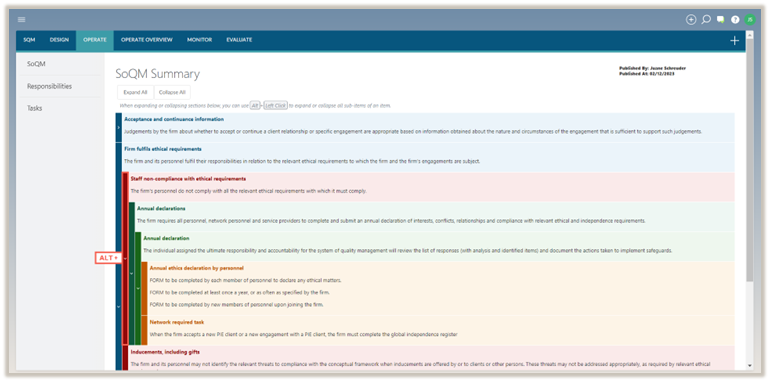Click the global independence register sentence
Screen dimensions: 770x382
point(303,334)
